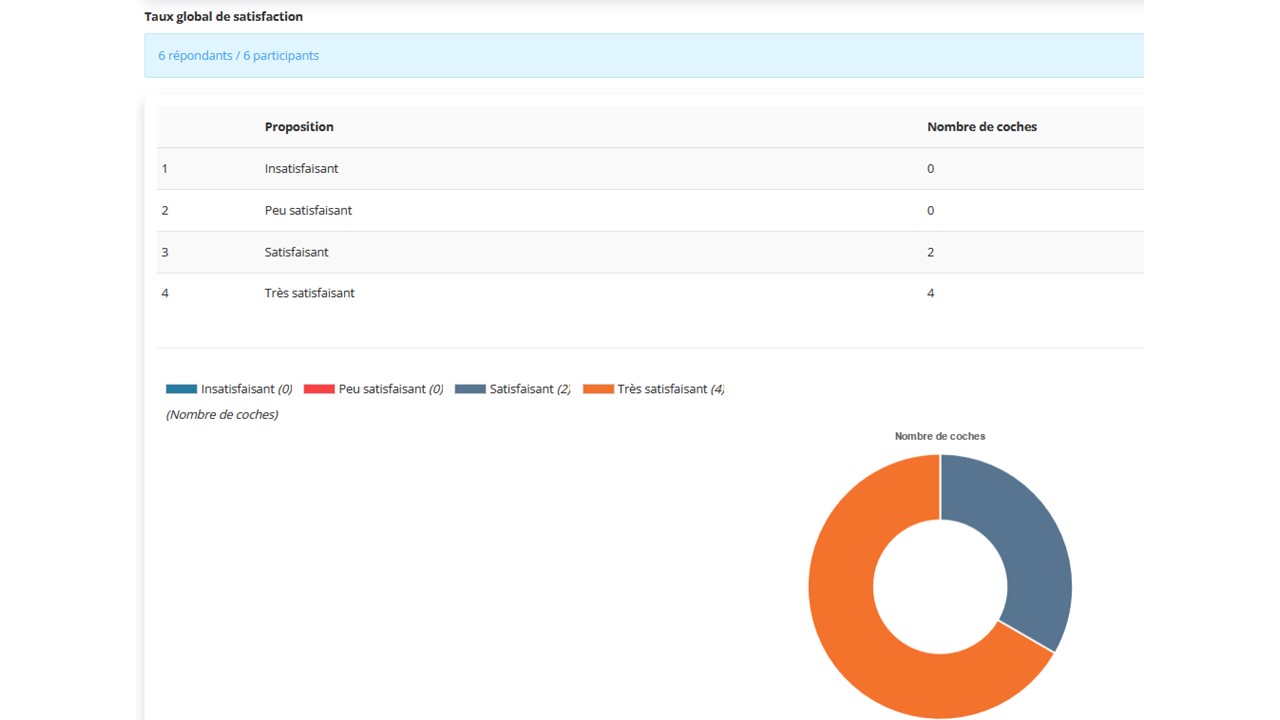
Task: Click the blue Insatisfaisant legend color box
Action: point(181,389)
